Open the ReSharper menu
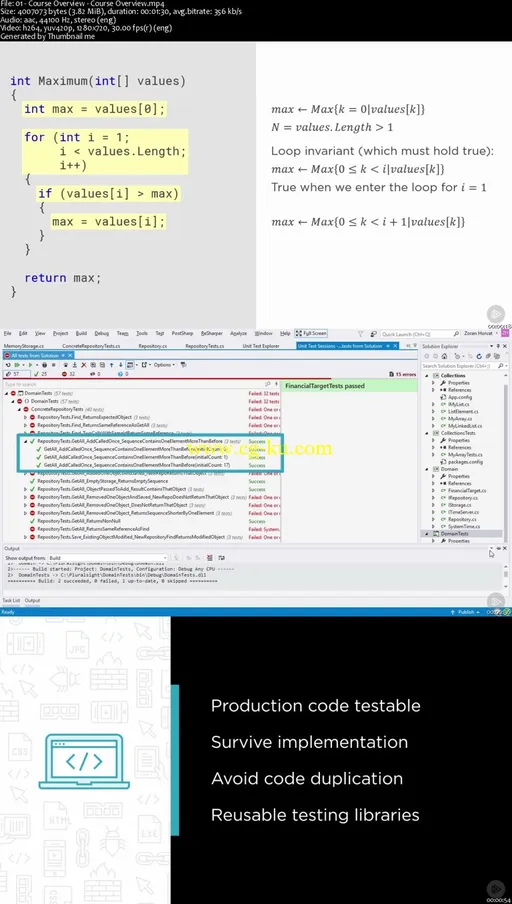The width and height of the screenshot is (512, 904). tap(212, 333)
